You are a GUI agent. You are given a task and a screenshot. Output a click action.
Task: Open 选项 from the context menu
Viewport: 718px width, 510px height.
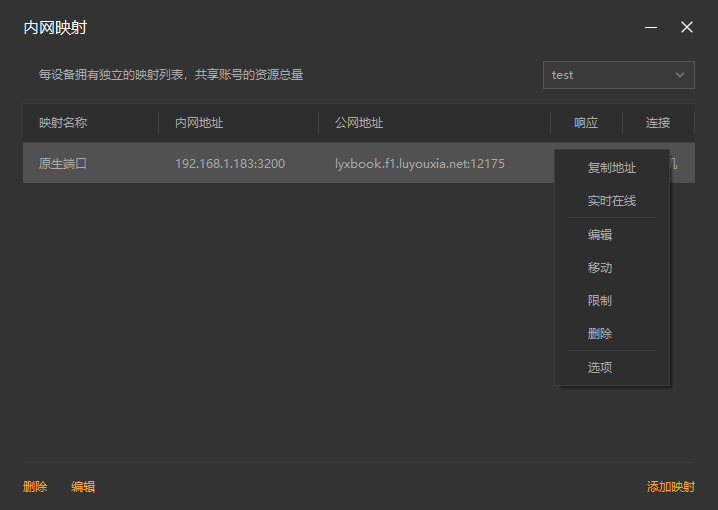[x=600, y=368]
